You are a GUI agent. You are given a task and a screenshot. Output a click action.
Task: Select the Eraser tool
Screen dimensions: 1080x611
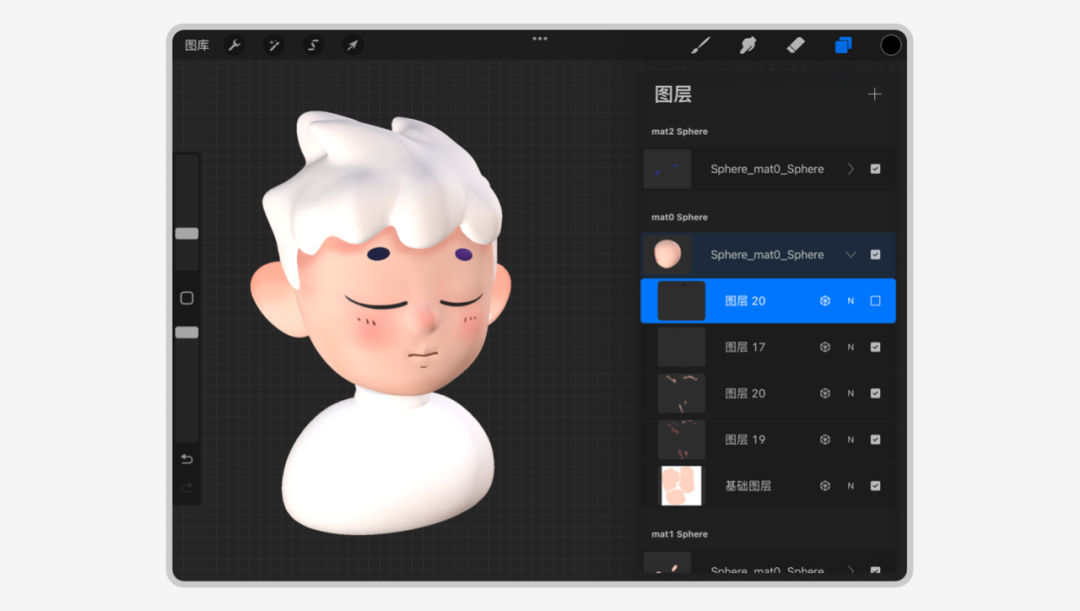tap(796, 45)
